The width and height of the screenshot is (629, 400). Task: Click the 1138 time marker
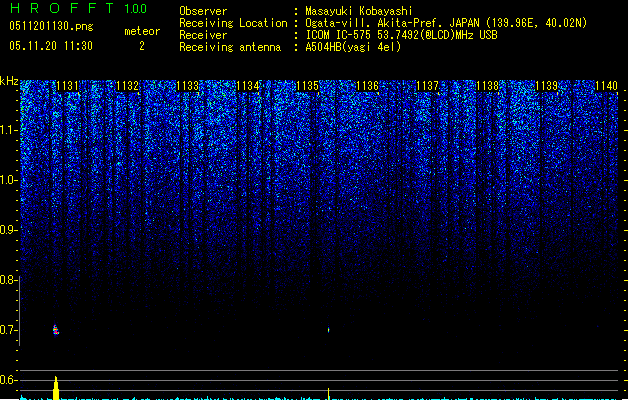487,86
